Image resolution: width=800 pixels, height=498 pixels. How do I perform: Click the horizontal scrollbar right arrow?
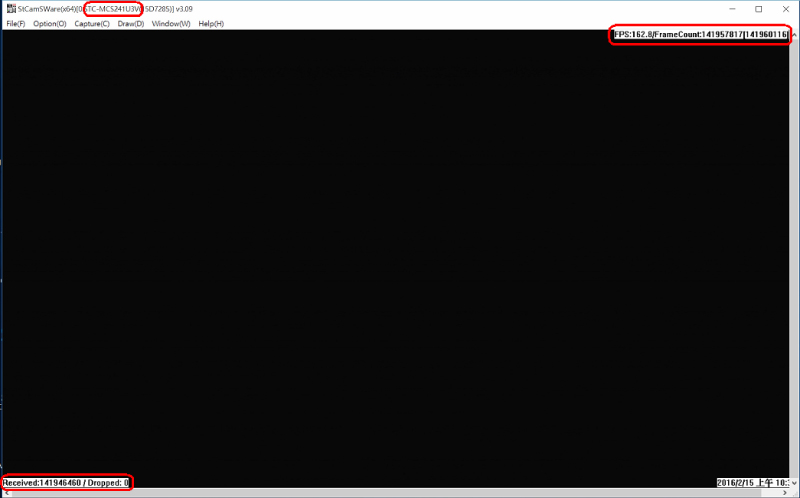coord(784,493)
